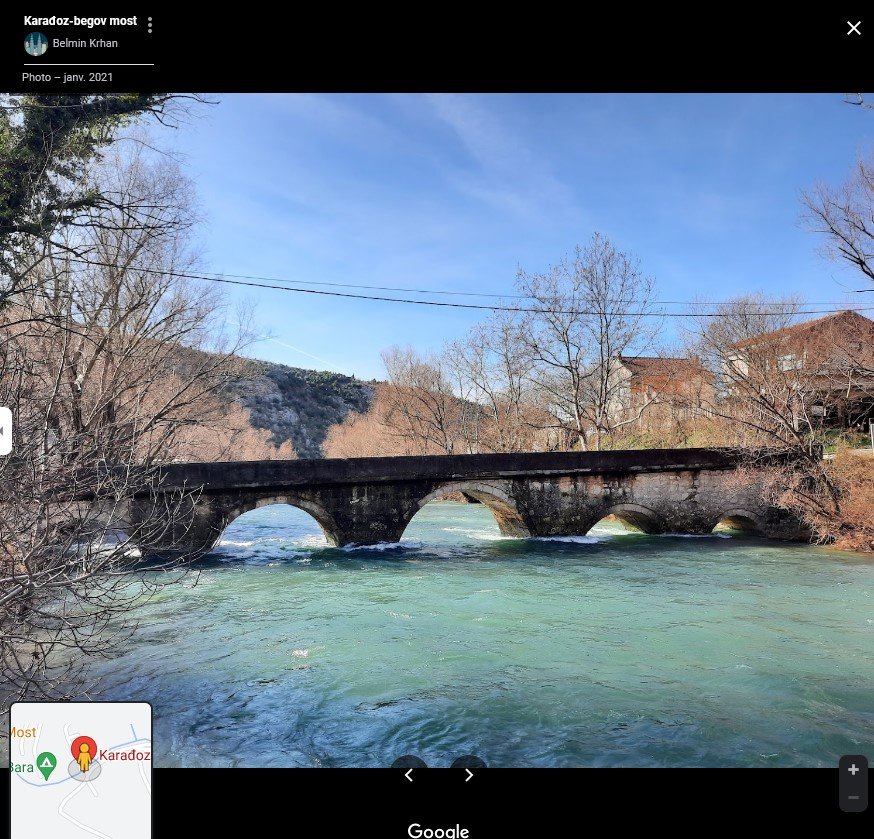Select the green campground marker on minimap

point(46,767)
